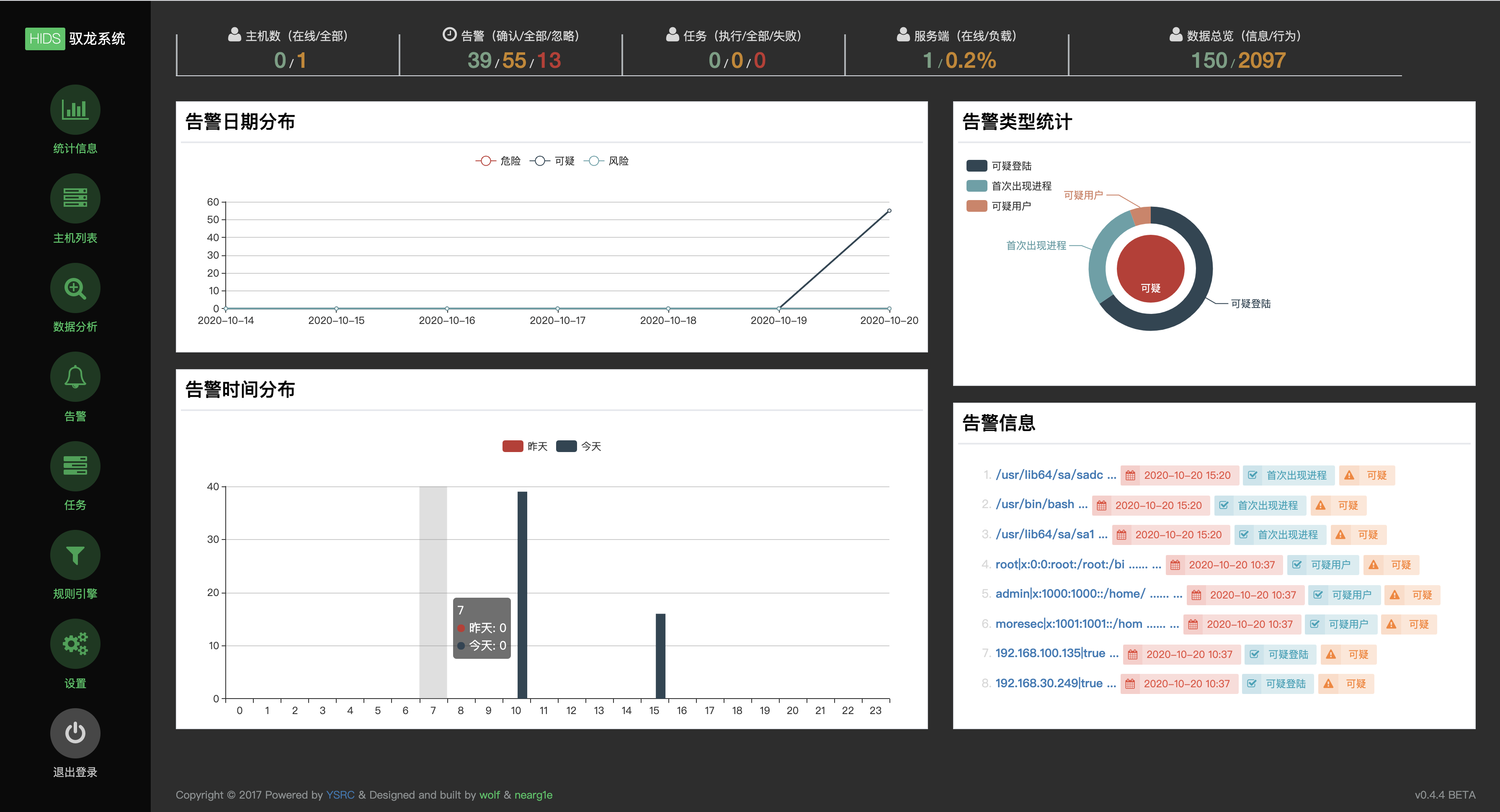Open the YSRC footer link
The image size is (1500, 812).
(x=340, y=795)
